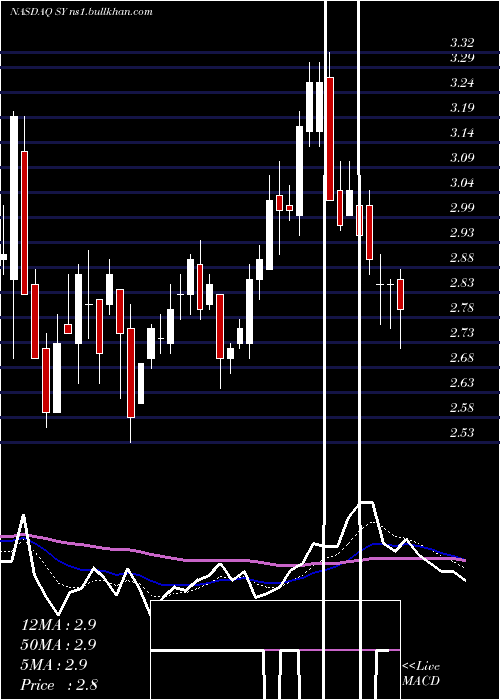Click the 3.32 price axis label
This screenshot has height=700, width=500.
[x=462, y=43]
